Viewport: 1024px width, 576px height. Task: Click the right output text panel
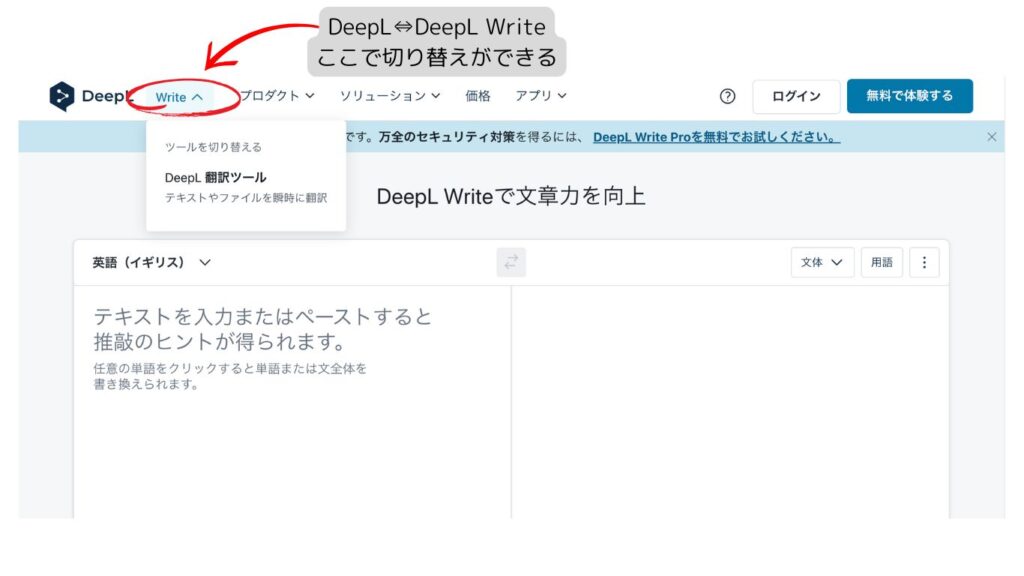(x=730, y=402)
